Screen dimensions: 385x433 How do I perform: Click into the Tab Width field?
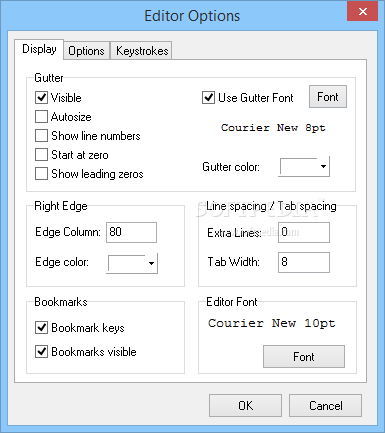click(304, 262)
